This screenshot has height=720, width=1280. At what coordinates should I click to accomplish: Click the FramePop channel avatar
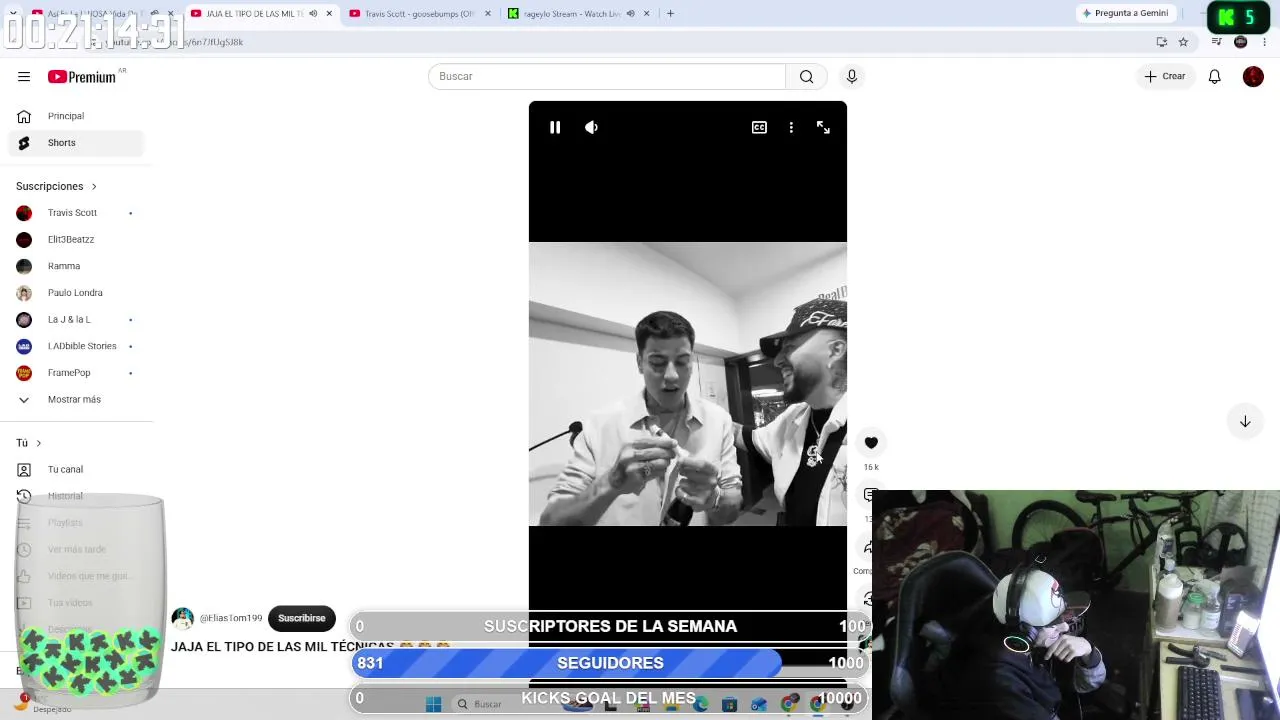point(24,373)
